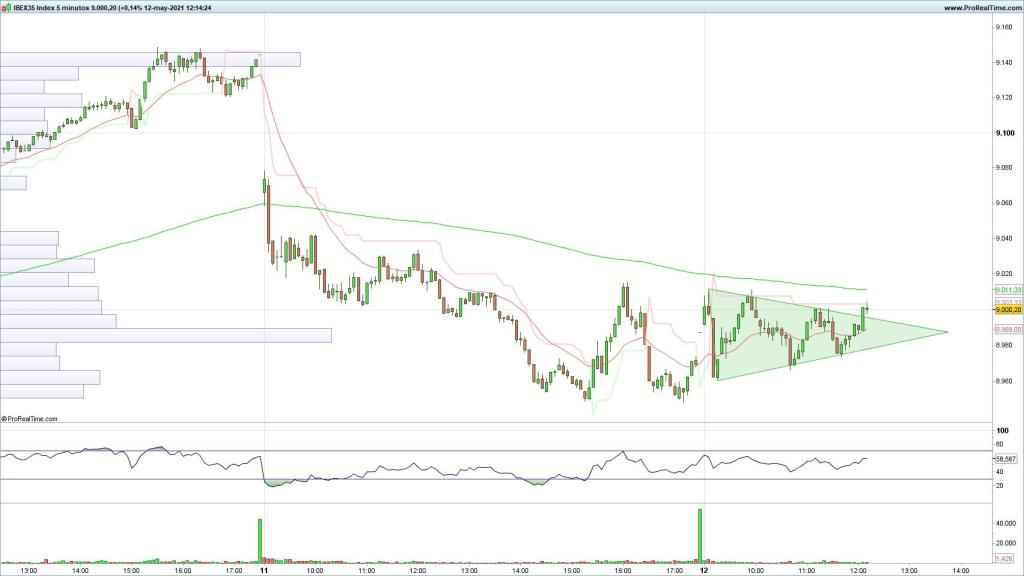Click the 9.160 level on price axis
1024x576 pixels.
[1005, 27]
